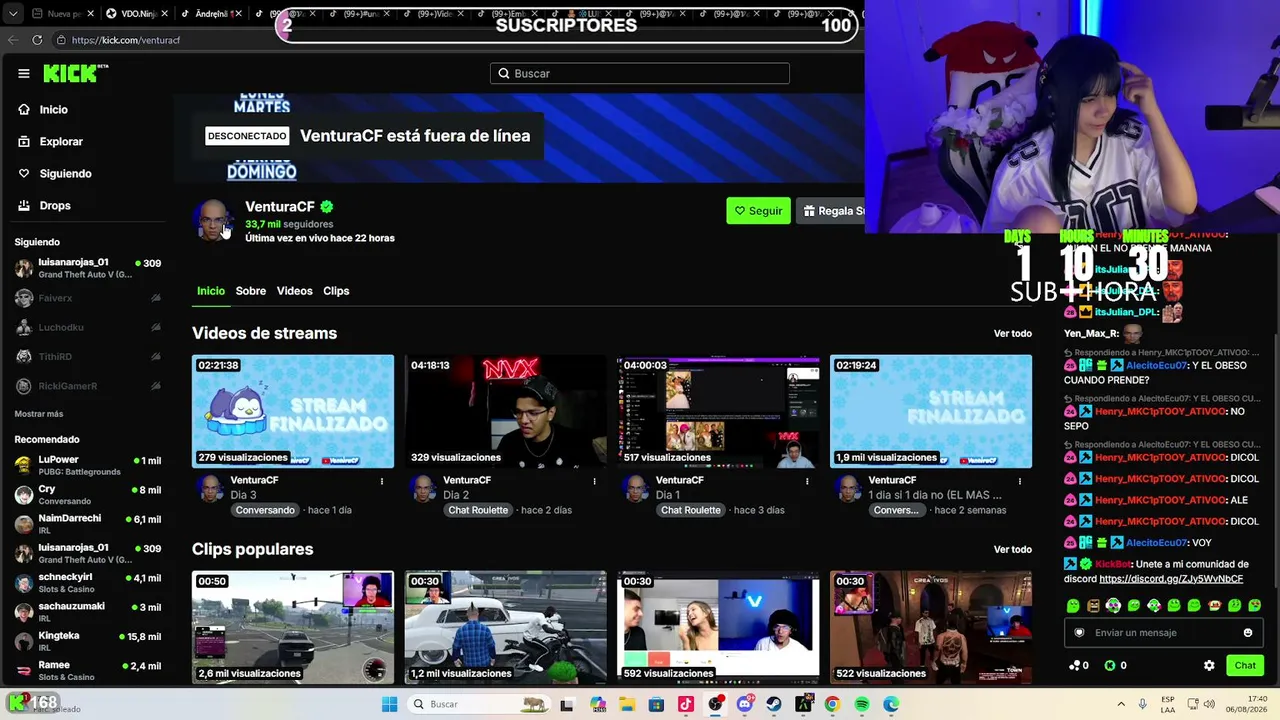Click the Chat Roulette tag under Dia 1
Image resolution: width=1280 pixels, height=720 pixels.
(x=691, y=510)
